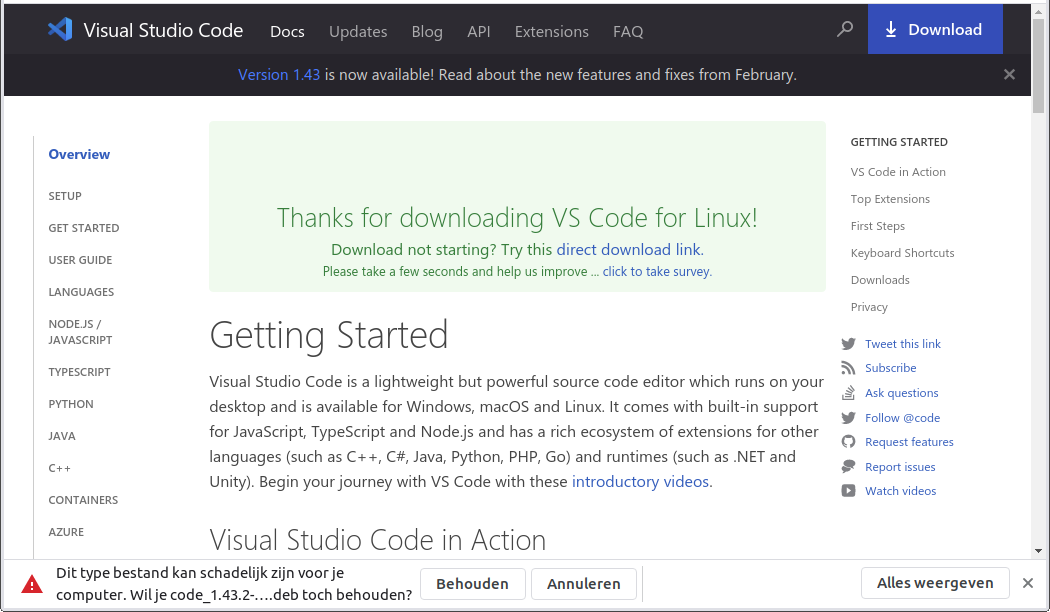Click the Visual Studio Code logo icon
Screen dimensions: 1050x612
pyautogui.click(x=60, y=29)
